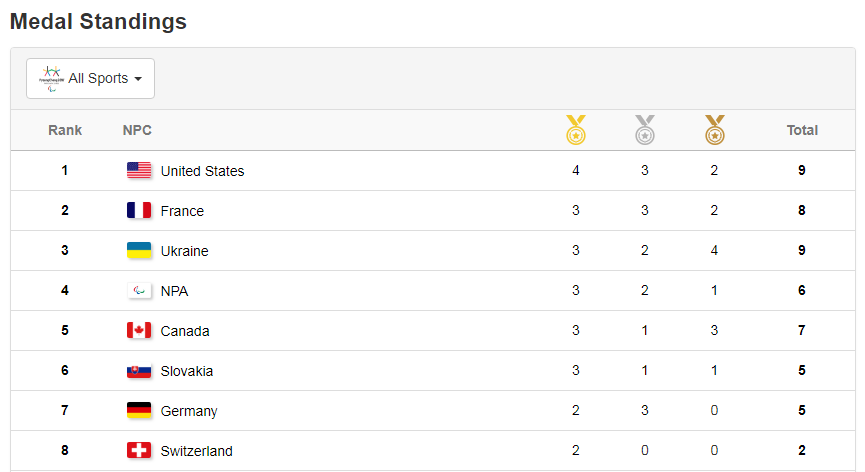The height and width of the screenshot is (472, 865).
Task: Click the Ukraine flag icon
Action: 139,251
